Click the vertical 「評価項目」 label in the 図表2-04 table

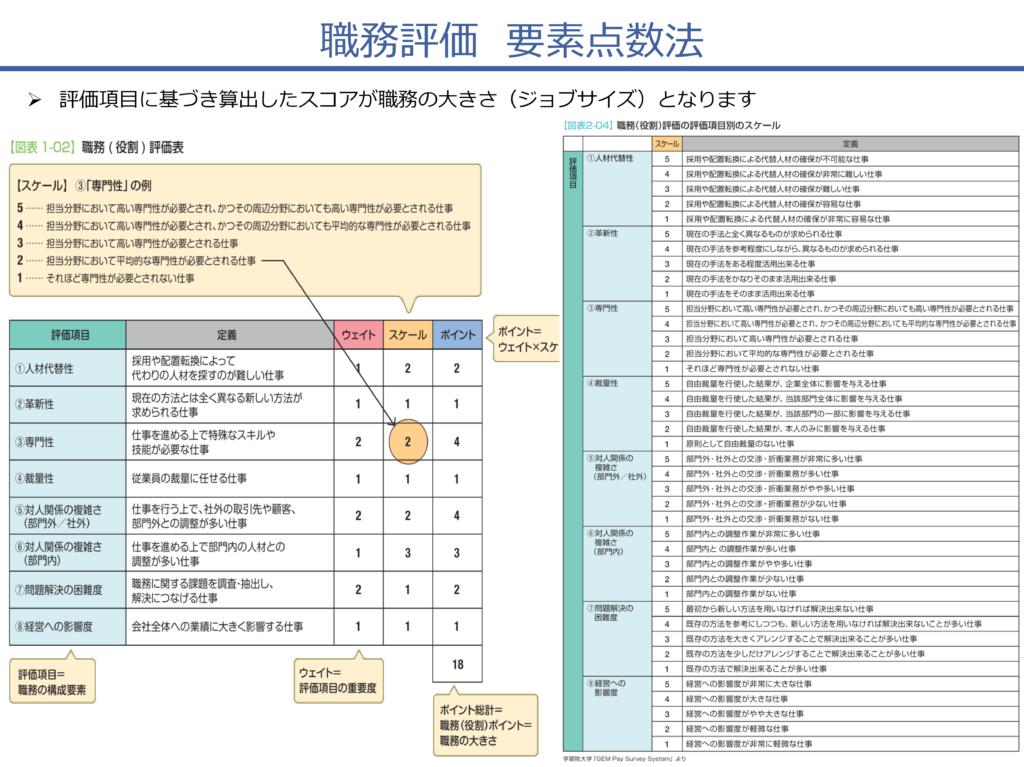(573, 172)
